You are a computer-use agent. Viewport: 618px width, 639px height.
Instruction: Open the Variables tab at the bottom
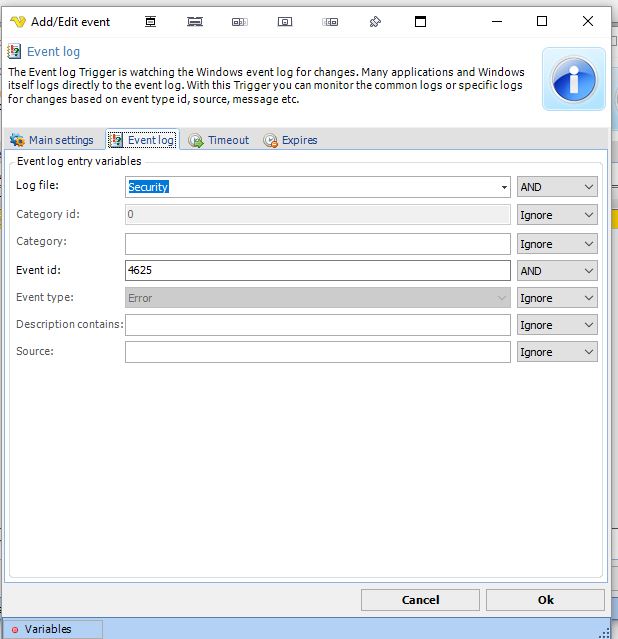[50, 629]
